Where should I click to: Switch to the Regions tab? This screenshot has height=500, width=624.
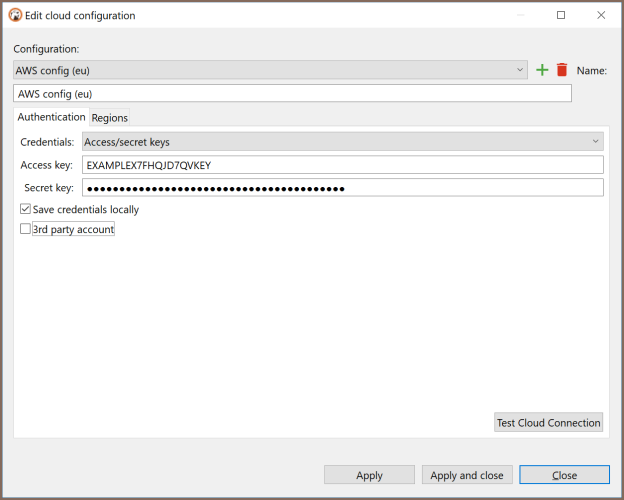109,118
